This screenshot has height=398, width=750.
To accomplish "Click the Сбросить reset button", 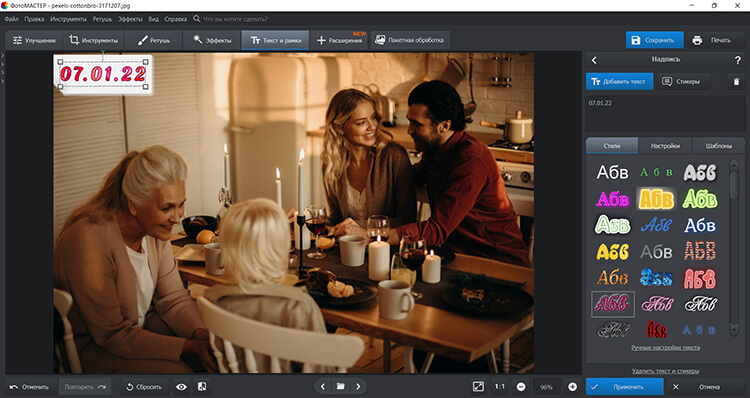I will [x=143, y=387].
